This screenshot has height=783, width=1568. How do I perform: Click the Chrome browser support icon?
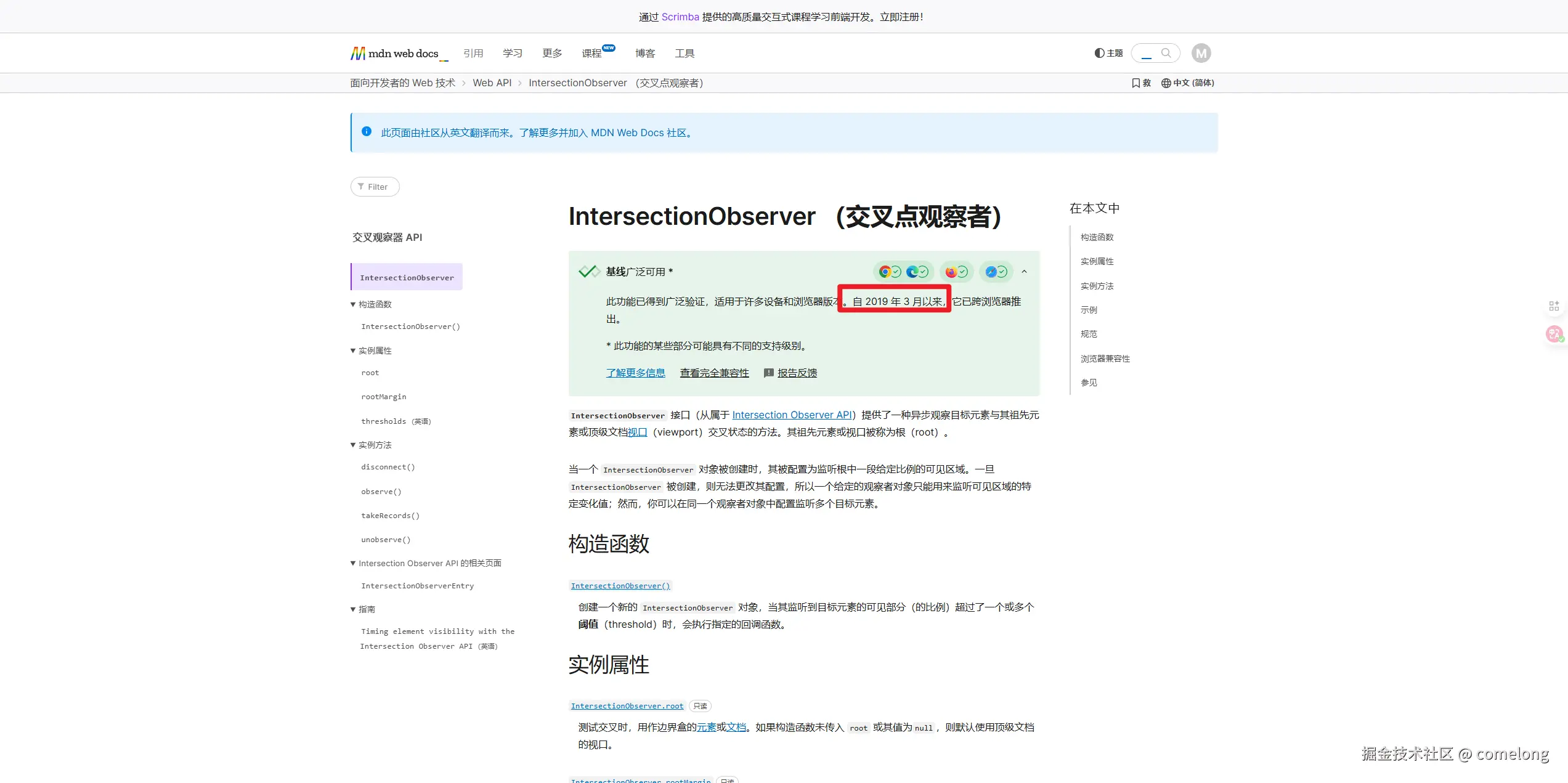click(x=885, y=272)
